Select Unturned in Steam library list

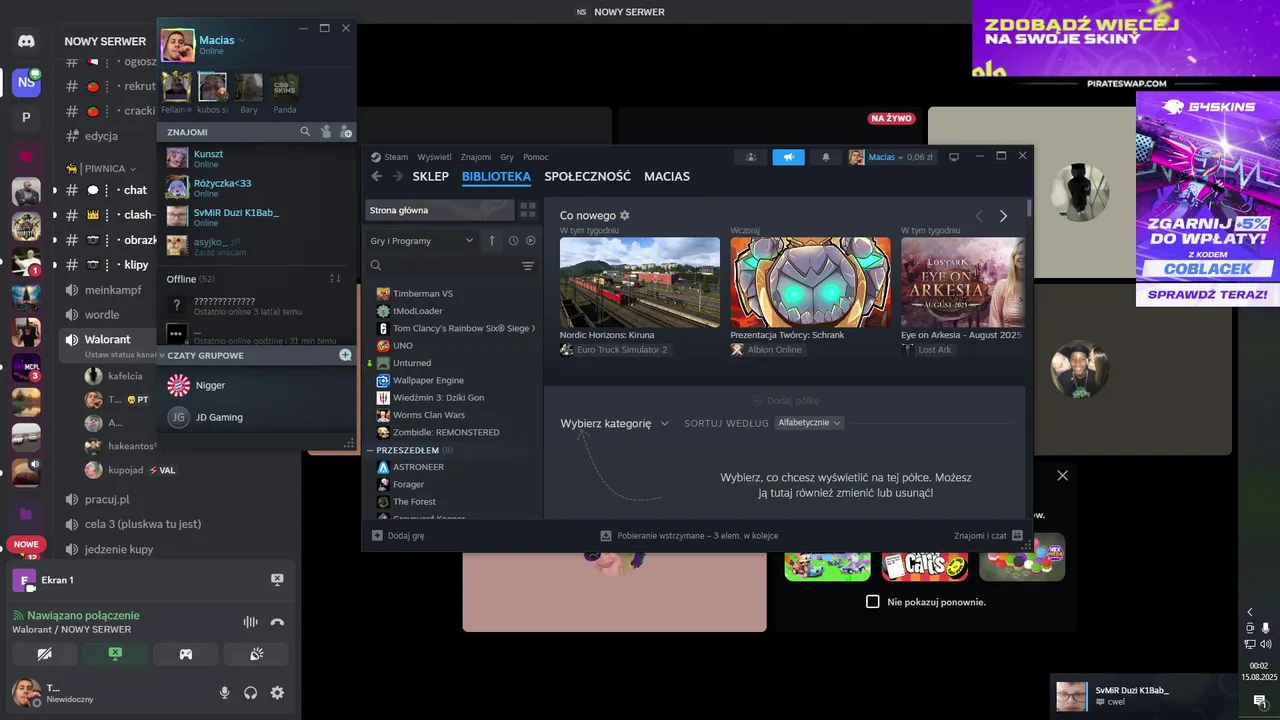[x=412, y=363]
